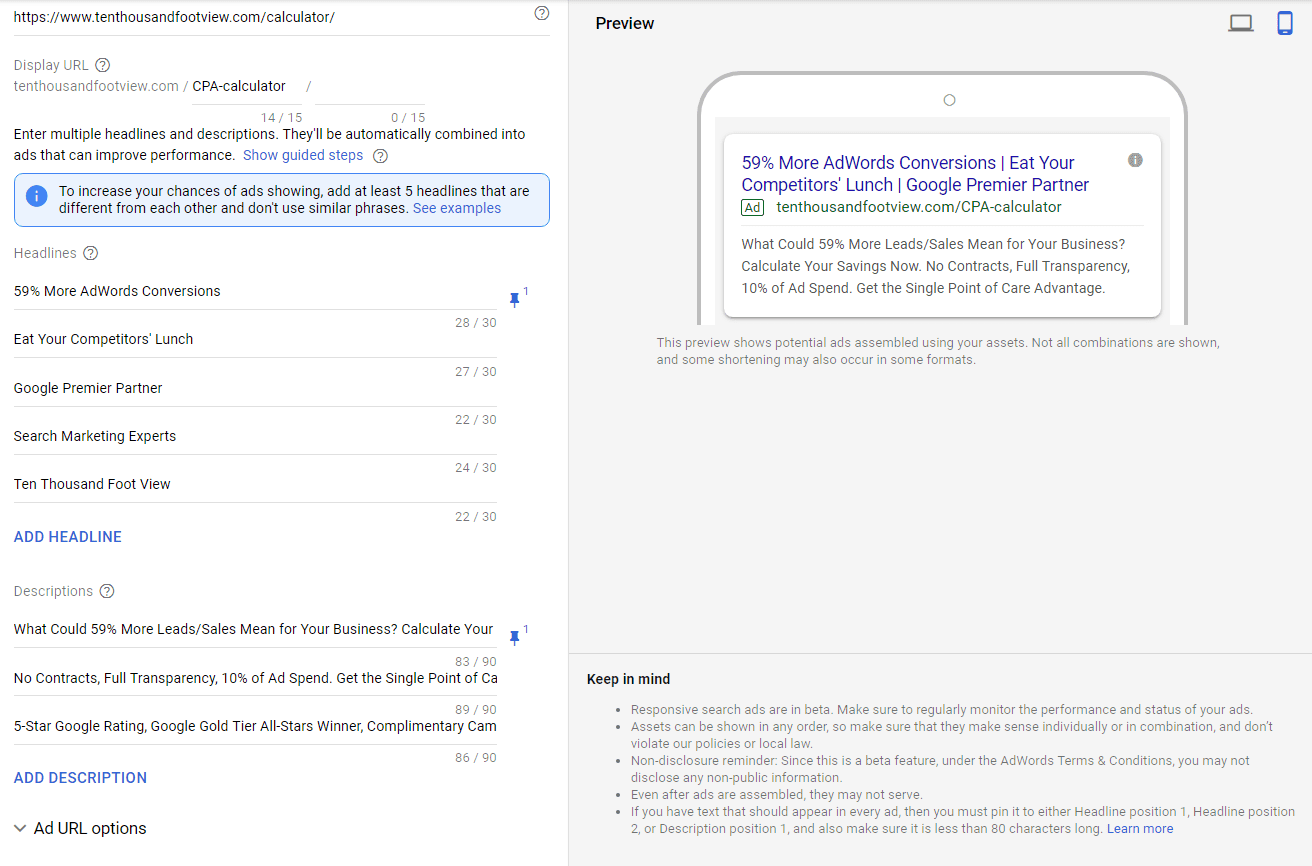Image resolution: width=1312 pixels, height=866 pixels.
Task: Click the Preview panel title
Action: click(x=625, y=23)
